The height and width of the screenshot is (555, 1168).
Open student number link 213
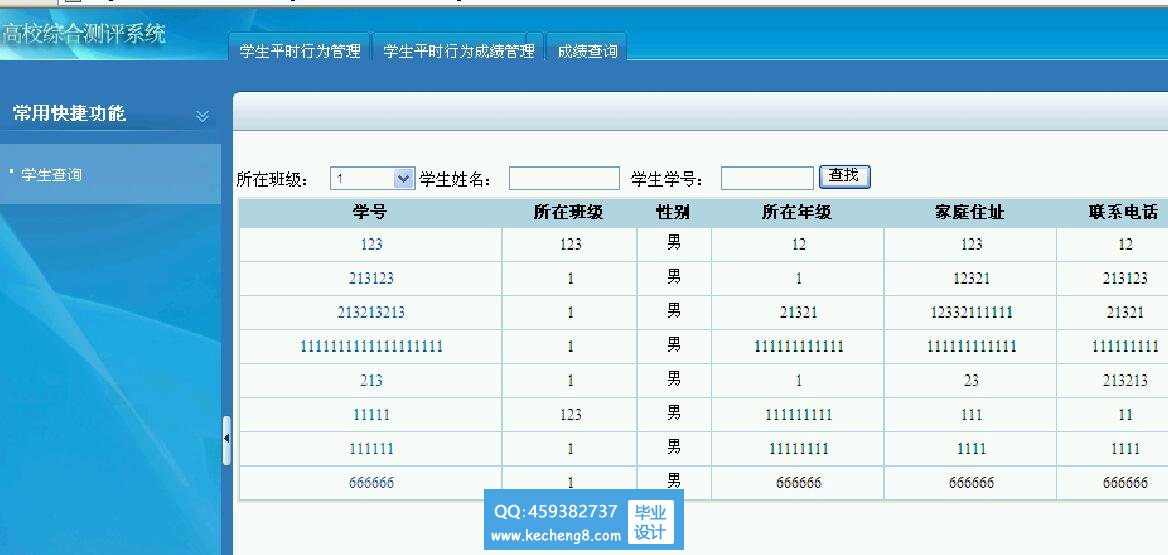pos(371,381)
